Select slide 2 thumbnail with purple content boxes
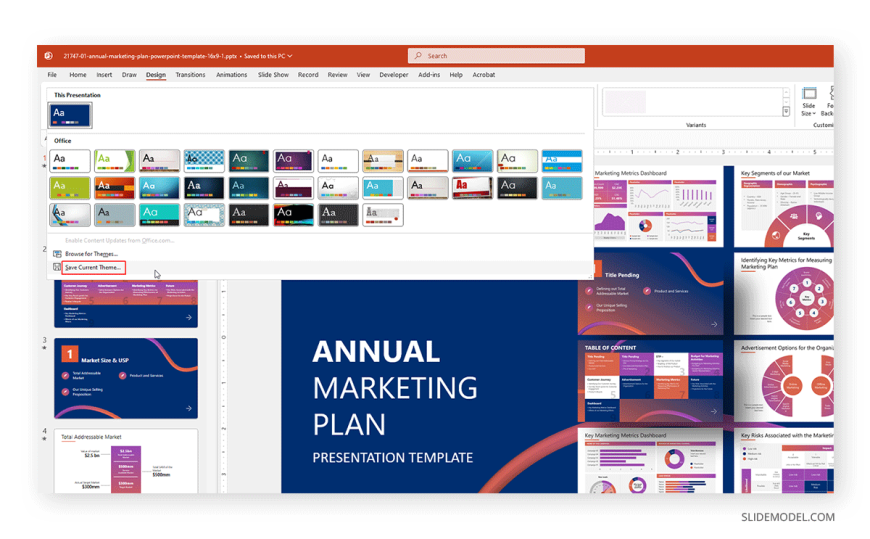870x539 pixels. [x=126, y=304]
